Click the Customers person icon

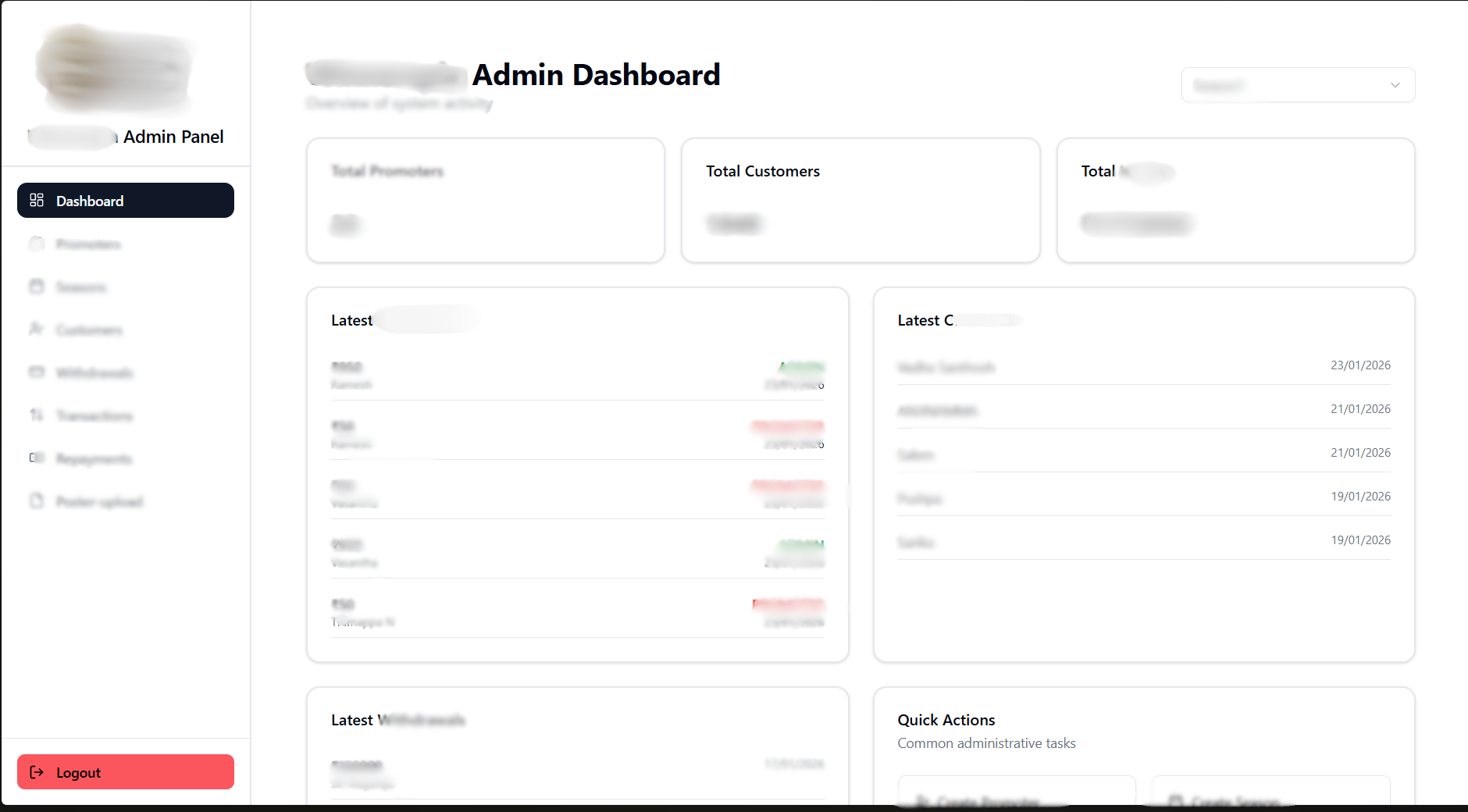[37, 329]
